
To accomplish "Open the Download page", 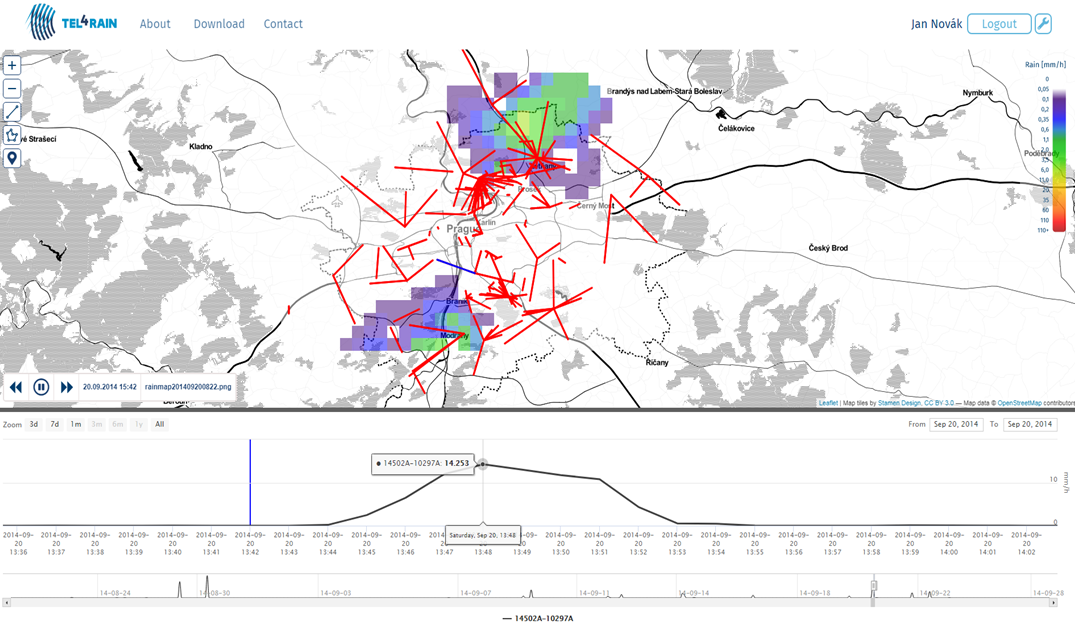I will [x=219, y=24].
